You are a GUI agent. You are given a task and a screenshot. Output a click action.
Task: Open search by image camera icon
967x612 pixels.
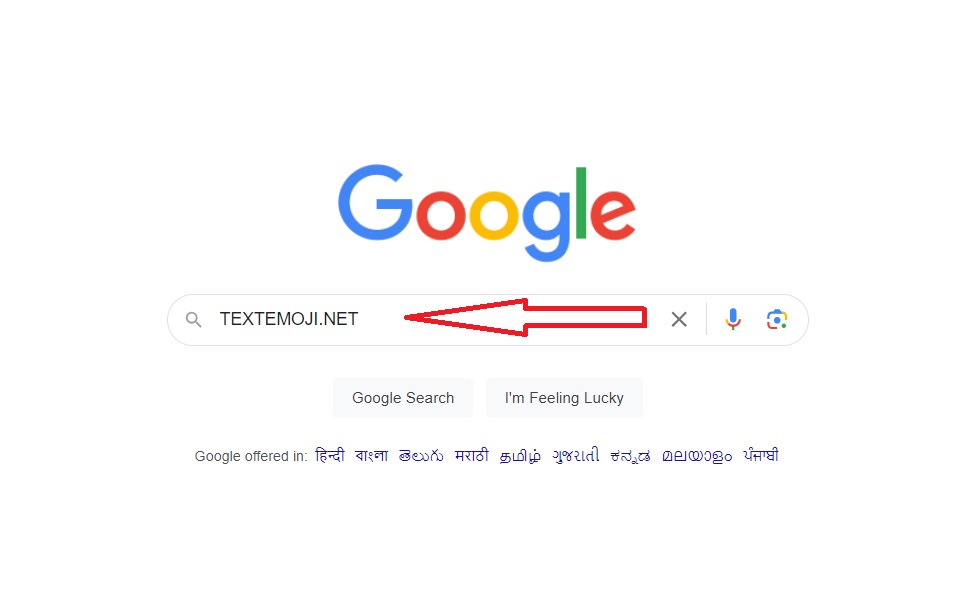[x=777, y=319]
